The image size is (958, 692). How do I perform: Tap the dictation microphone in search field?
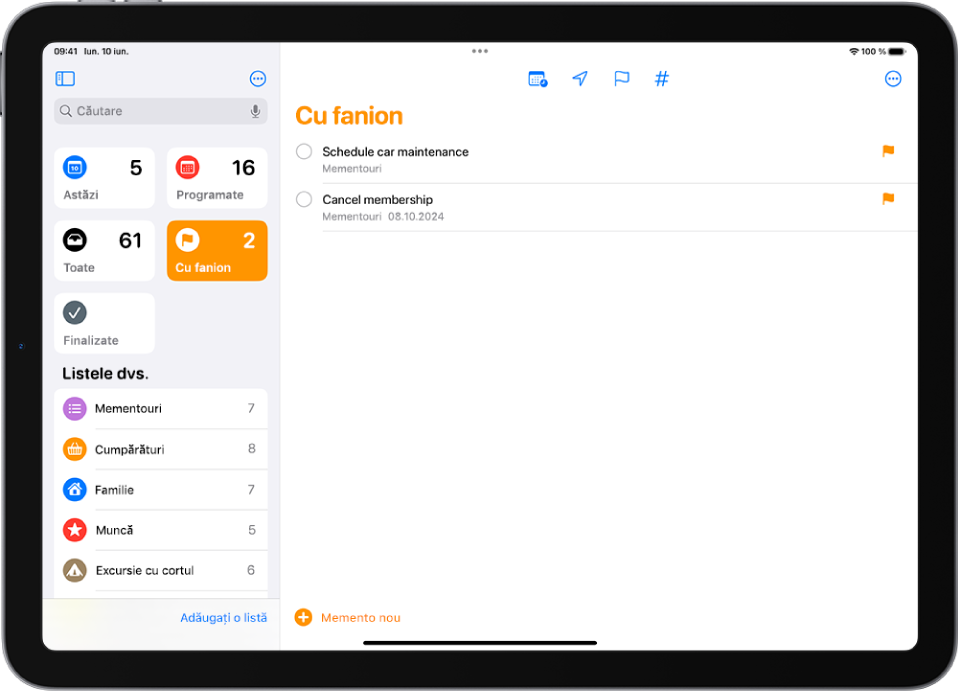(255, 111)
